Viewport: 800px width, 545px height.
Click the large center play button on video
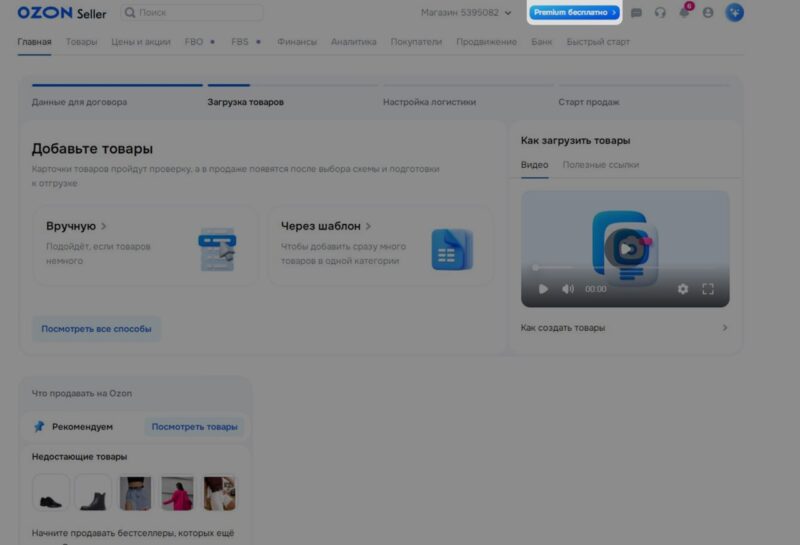coord(626,249)
